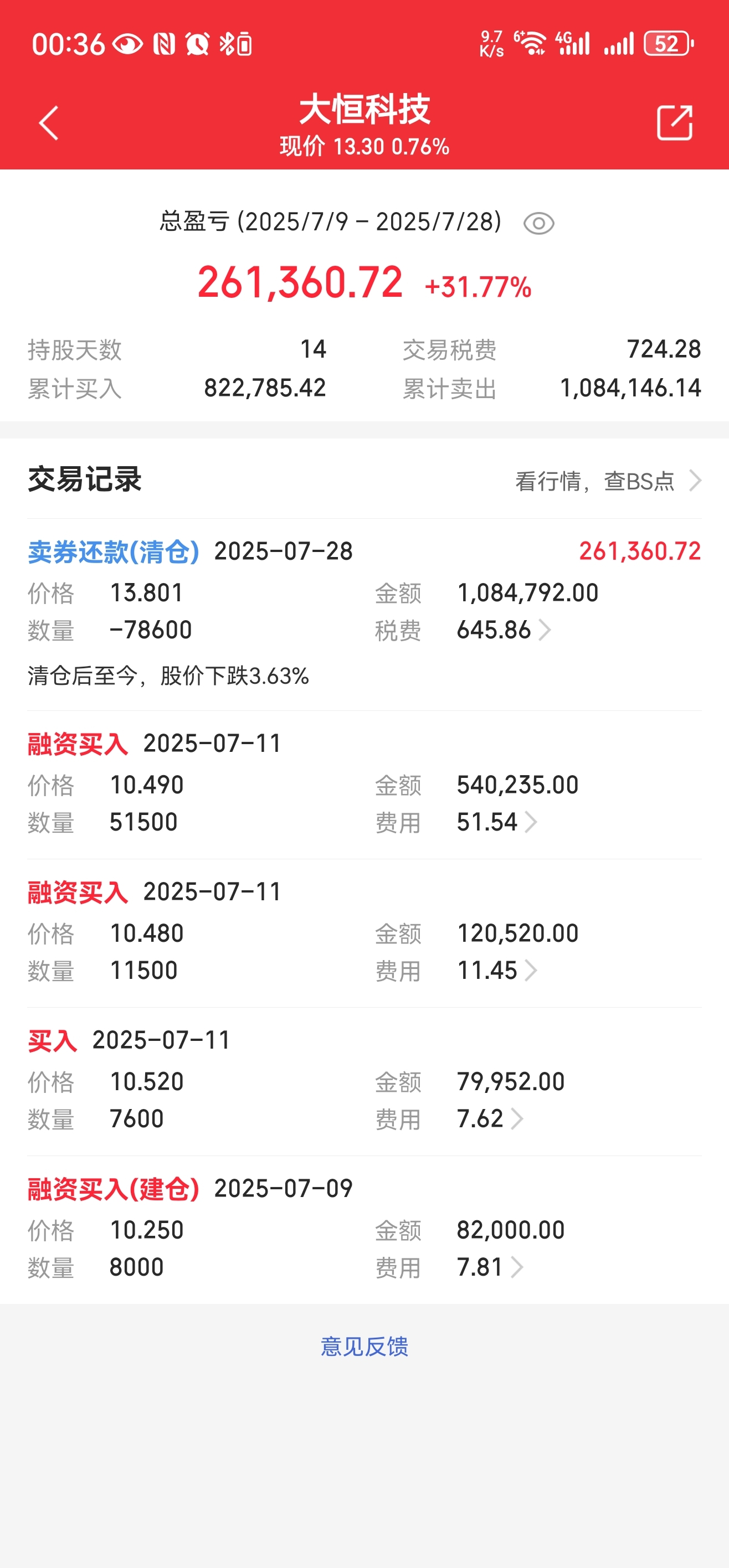The image size is (729, 1568).
Task: Tap the Bluetooth battery status icon
Action: 235,44
